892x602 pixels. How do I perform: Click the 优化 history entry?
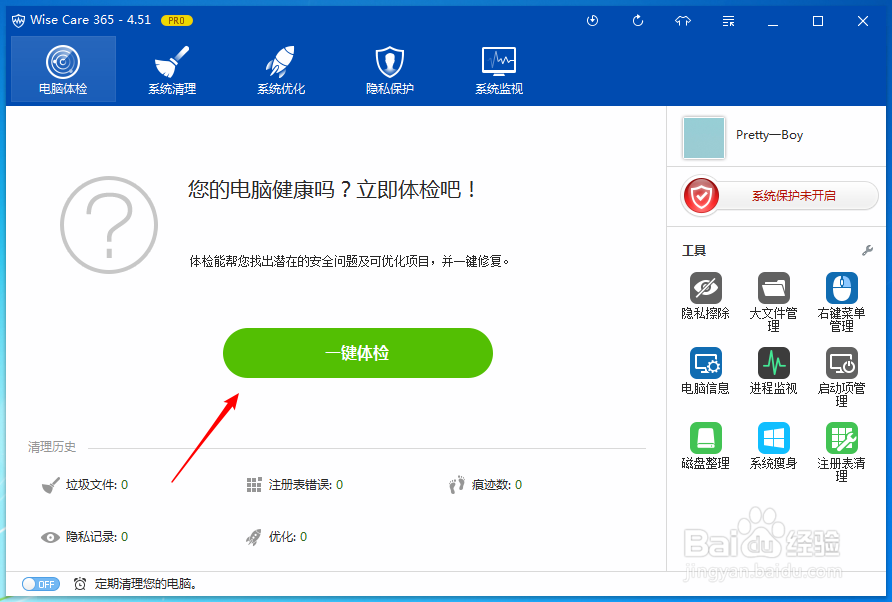click(x=276, y=537)
